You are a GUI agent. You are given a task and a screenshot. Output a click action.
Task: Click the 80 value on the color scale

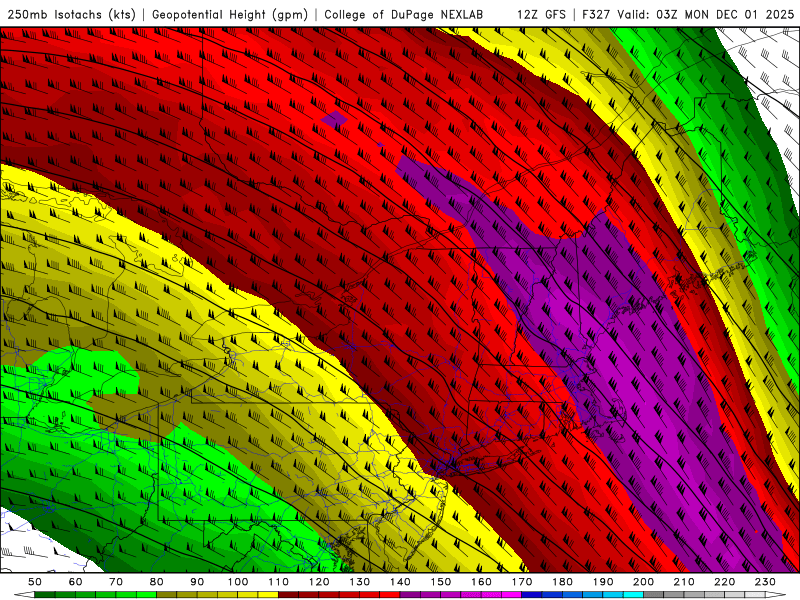coord(157,582)
